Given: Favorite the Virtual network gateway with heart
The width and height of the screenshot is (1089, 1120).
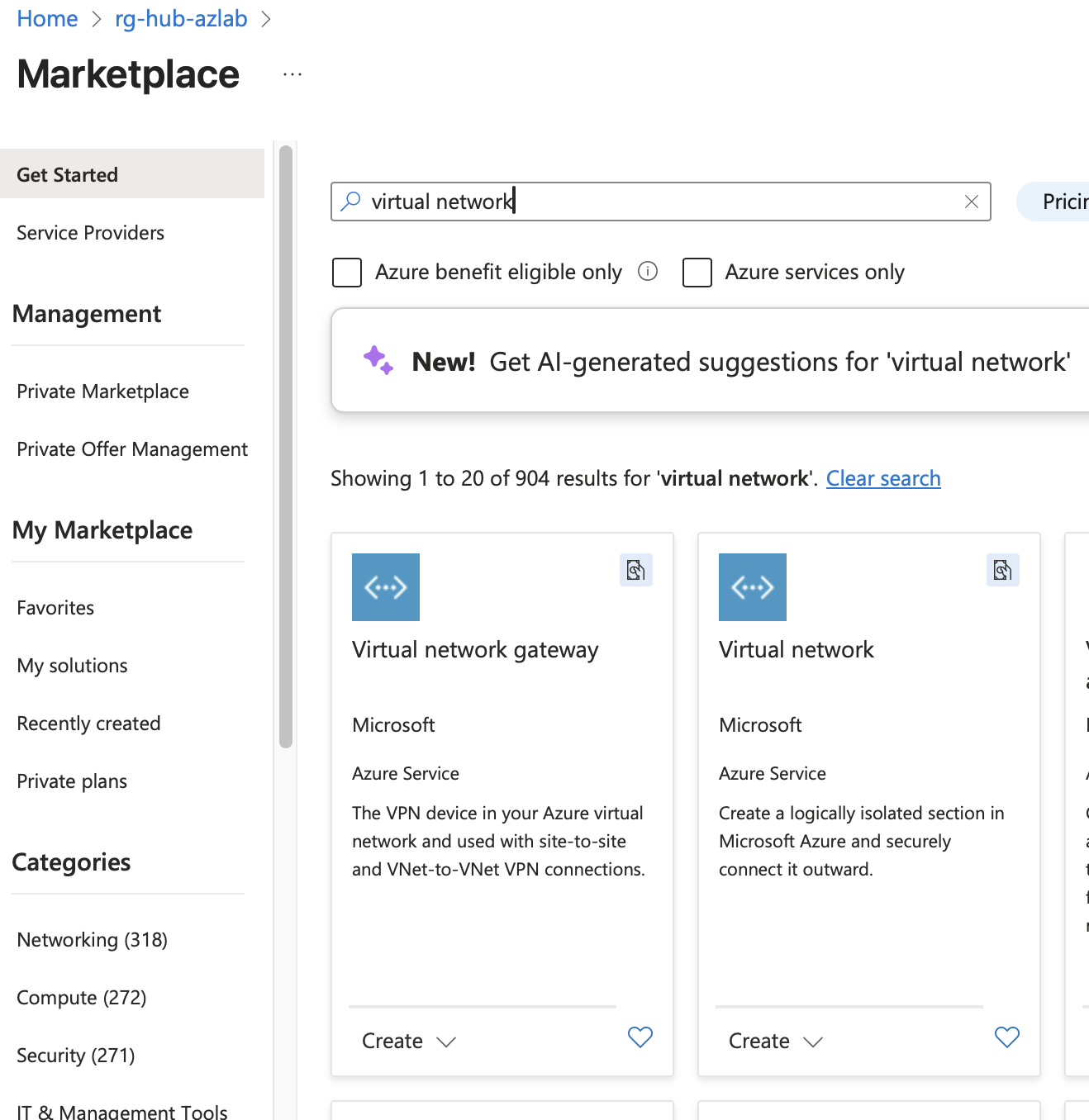Looking at the screenshot, I should [x=640, y=1037].
